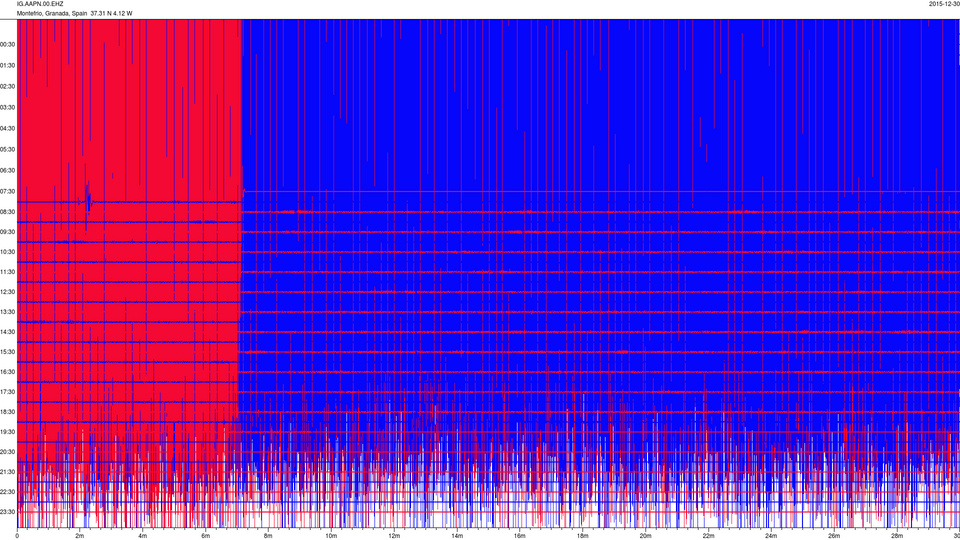Select the 11:30 time row label
This screenshot has width=960, height=540.
(7, 272)
